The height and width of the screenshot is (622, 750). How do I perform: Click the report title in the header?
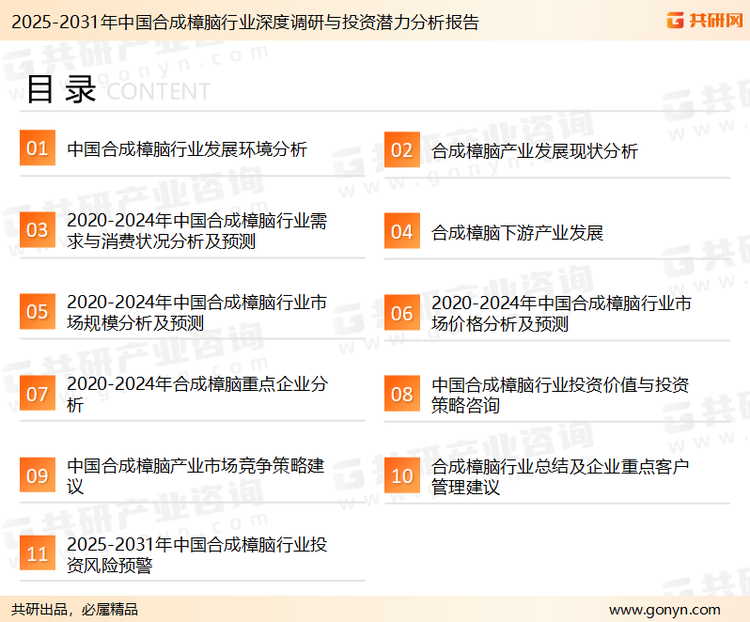245,22
